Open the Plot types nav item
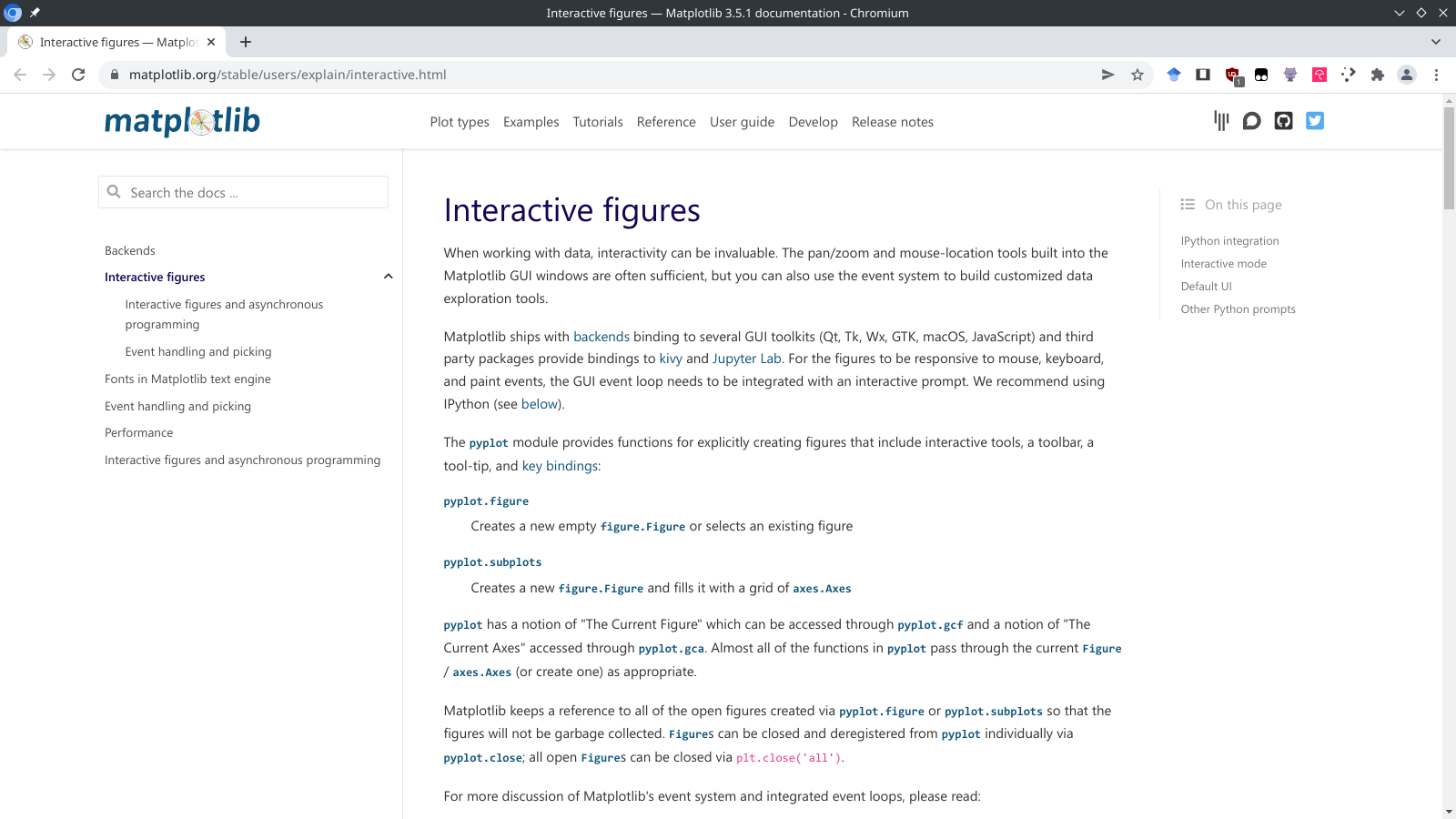The height and width of the screenshot is (819, 1456). point(460,122)
